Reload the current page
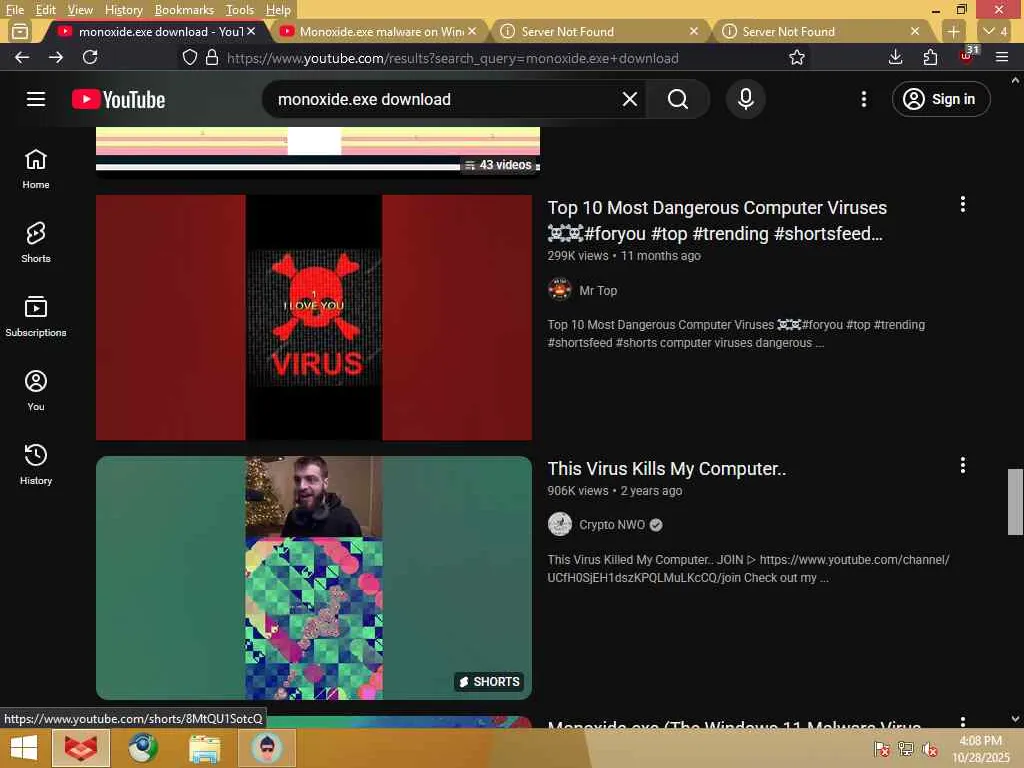 pyautogui.click(x=90, y=57)
